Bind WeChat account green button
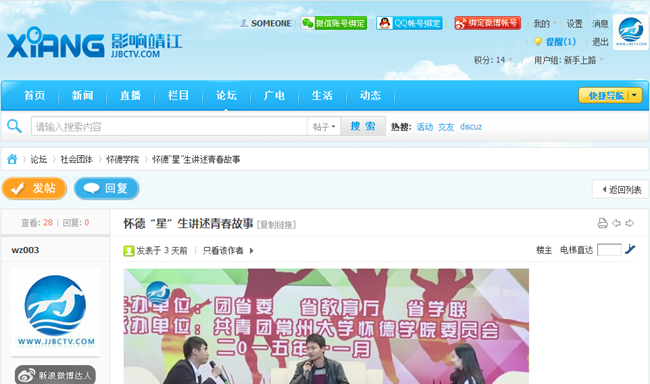Screen dimensions: 650x384 pos(334,23)
